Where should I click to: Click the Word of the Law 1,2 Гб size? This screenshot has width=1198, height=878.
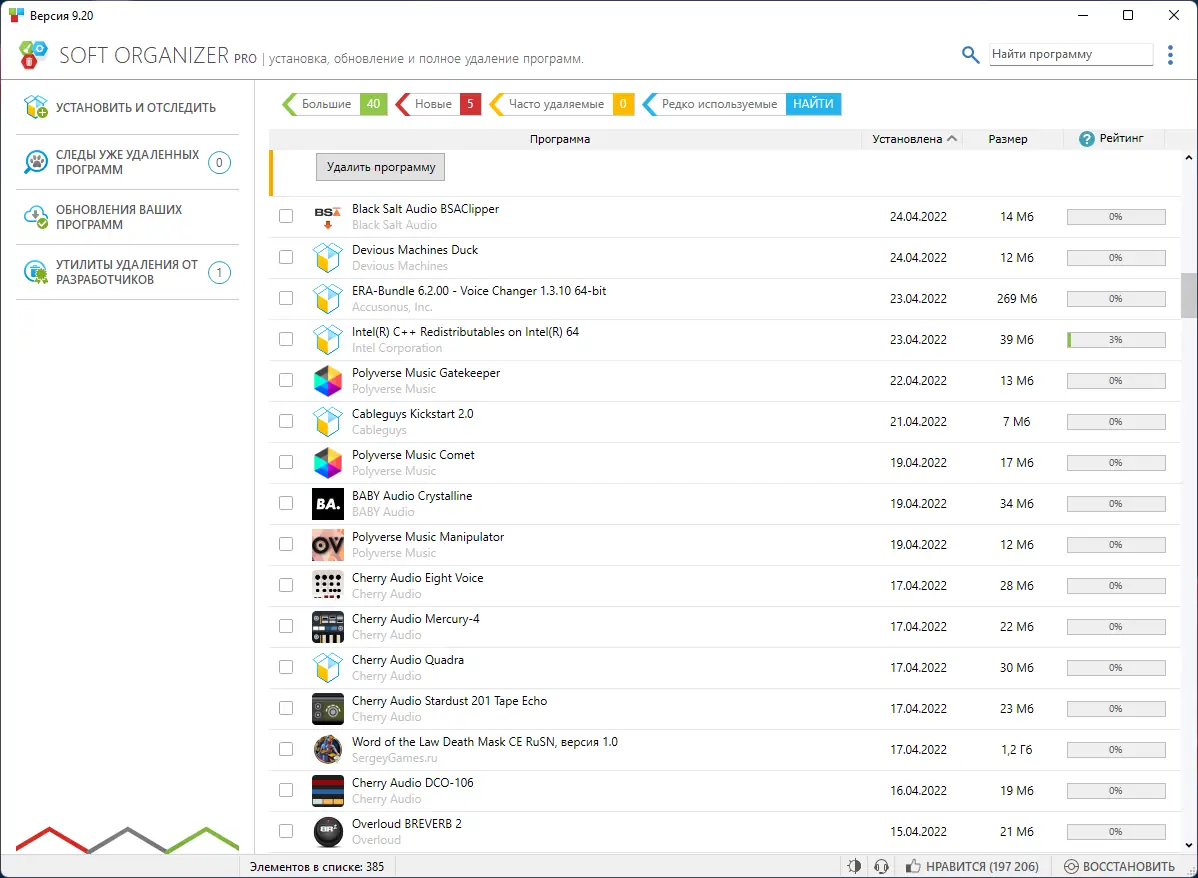coord(1017,750)
